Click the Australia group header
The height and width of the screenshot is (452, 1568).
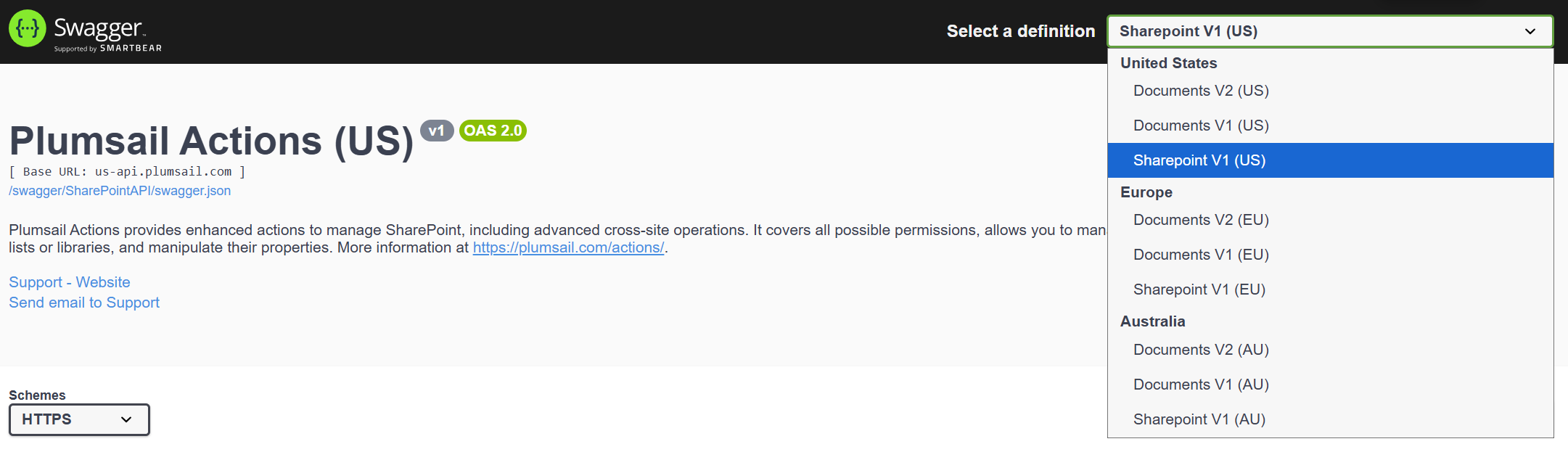click(1152, 321)
